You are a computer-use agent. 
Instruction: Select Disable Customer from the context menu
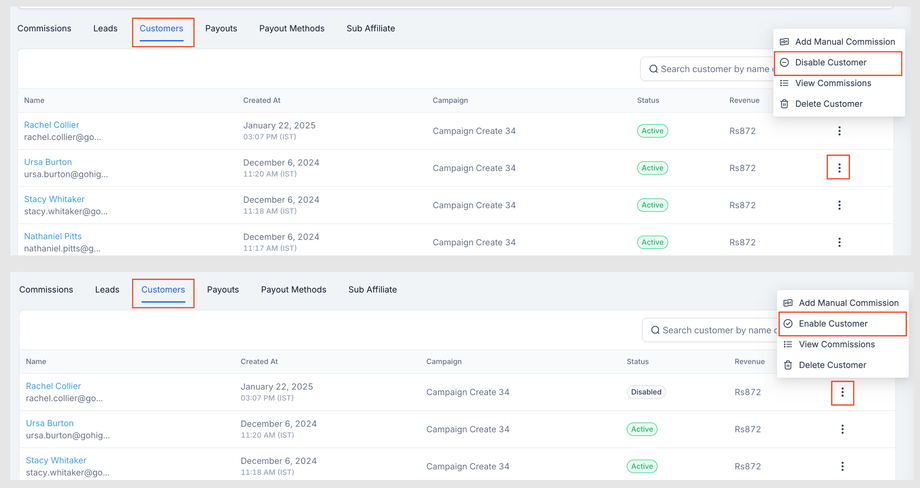[831, 63]
